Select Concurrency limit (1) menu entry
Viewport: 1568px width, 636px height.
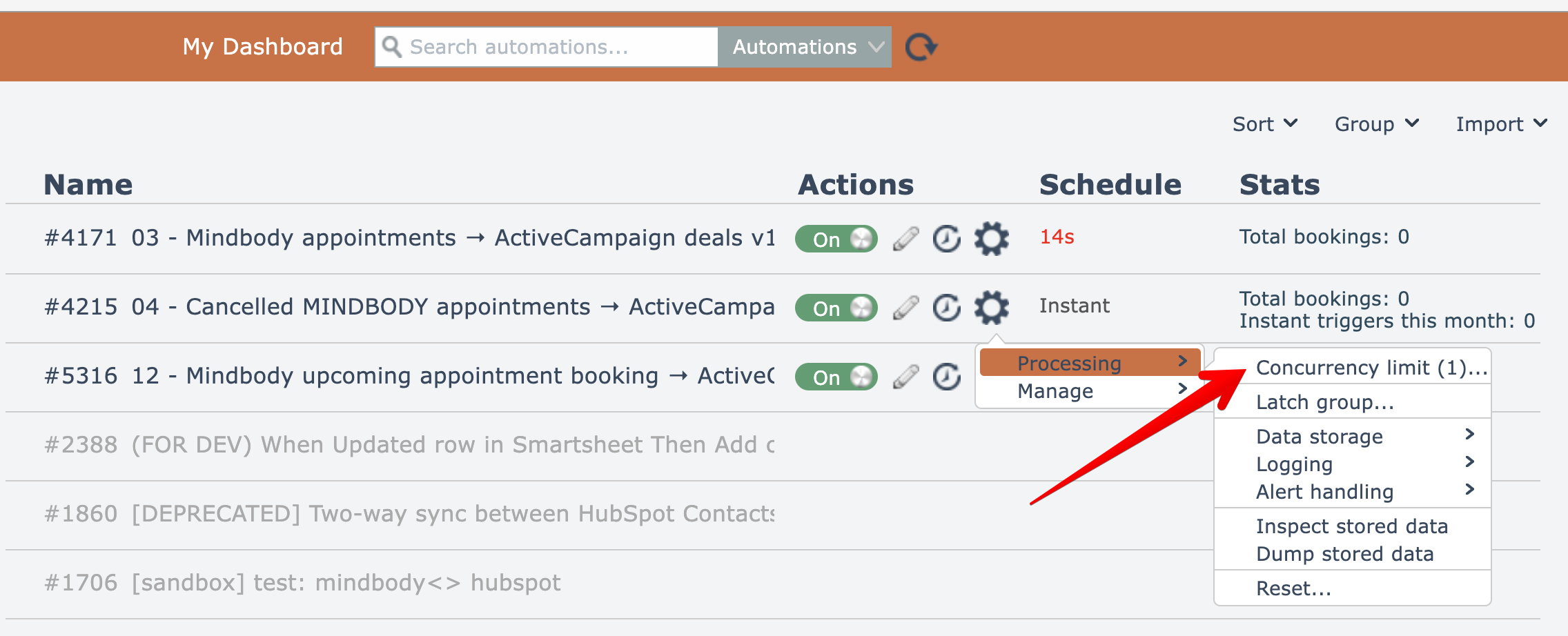coord(1371,368)
